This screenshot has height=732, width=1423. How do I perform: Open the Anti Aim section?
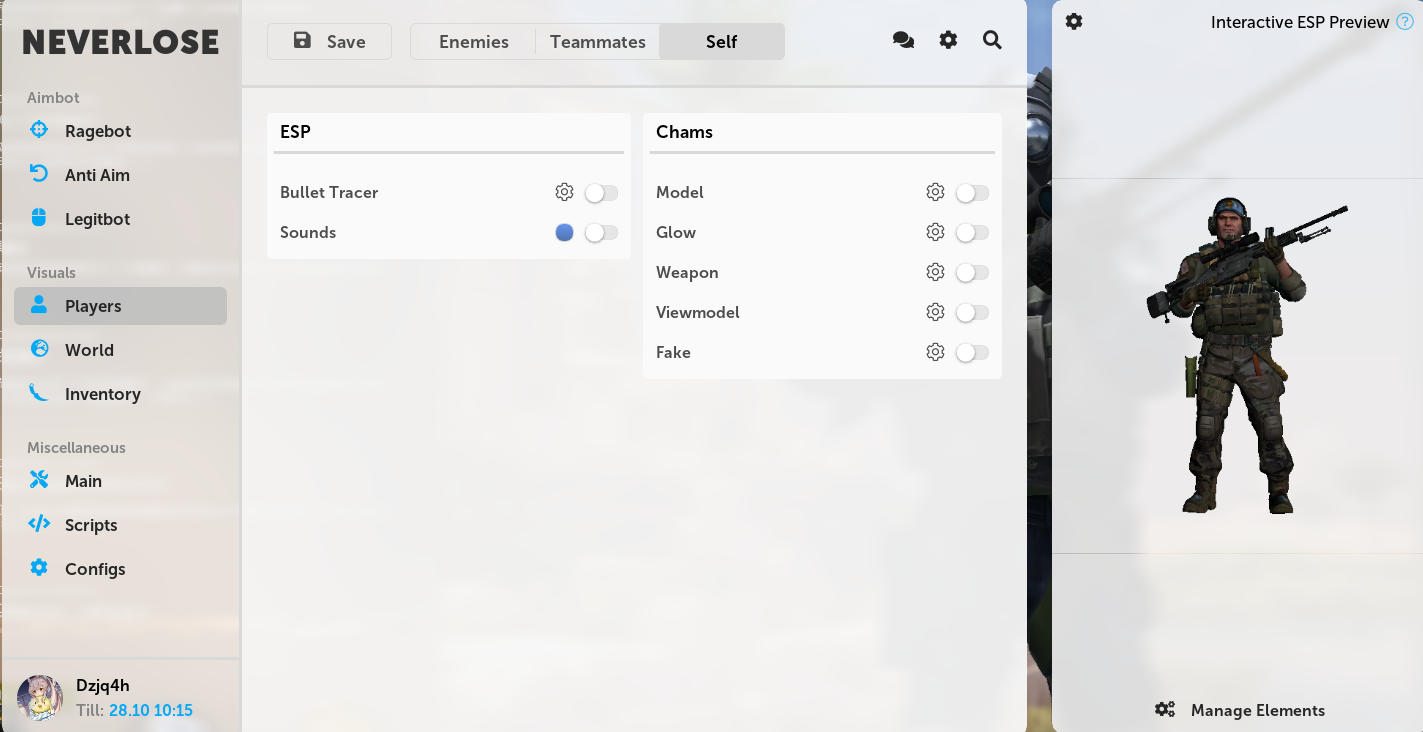(x=120, y=175)
